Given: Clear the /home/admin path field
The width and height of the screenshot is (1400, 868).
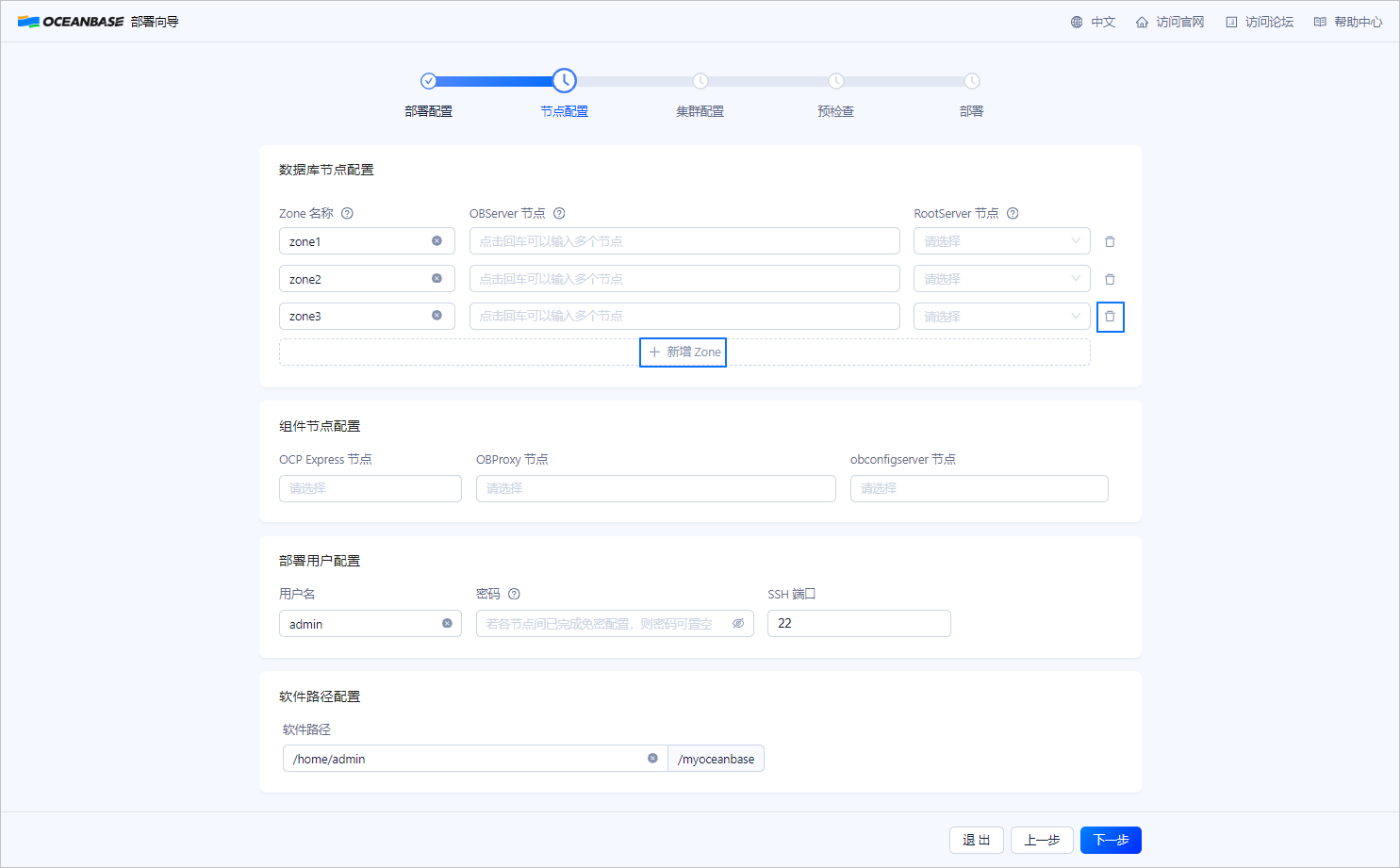Looking at the screenshot, I should 652,758.
